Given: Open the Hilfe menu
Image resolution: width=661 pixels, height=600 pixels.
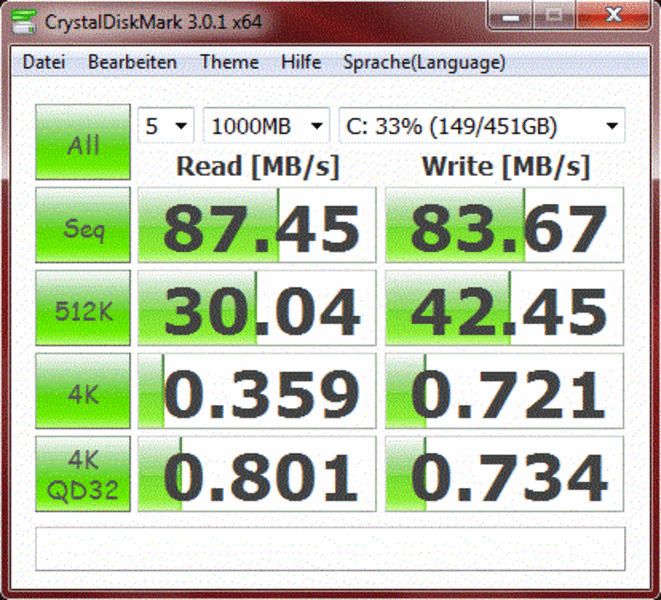Looking at the screenshot, I should [x=301, y=62].
